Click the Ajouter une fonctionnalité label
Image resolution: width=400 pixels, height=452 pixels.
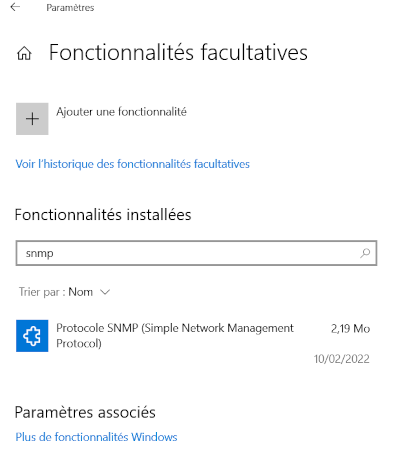(x=121, y=112)
